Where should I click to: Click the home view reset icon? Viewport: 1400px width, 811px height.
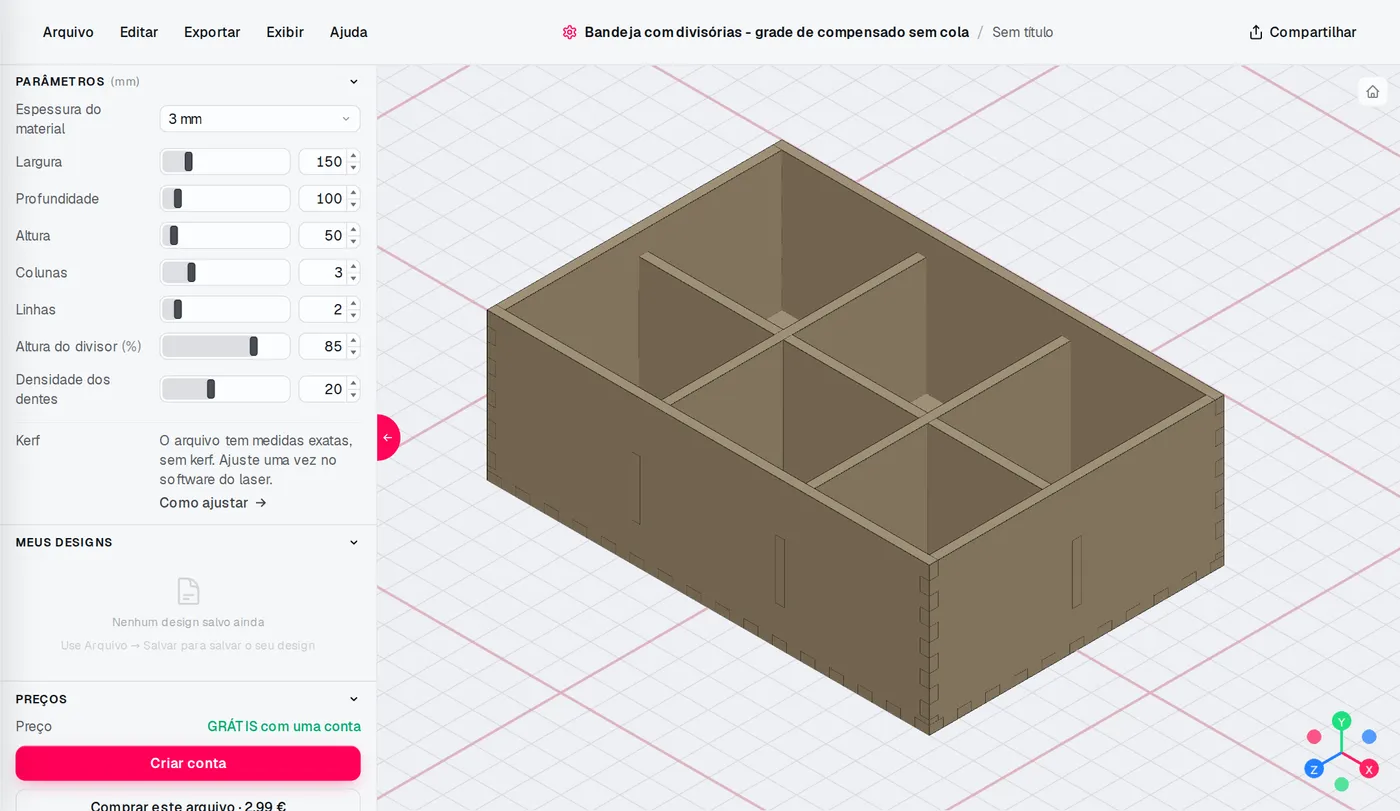(x=1372, y=91)
